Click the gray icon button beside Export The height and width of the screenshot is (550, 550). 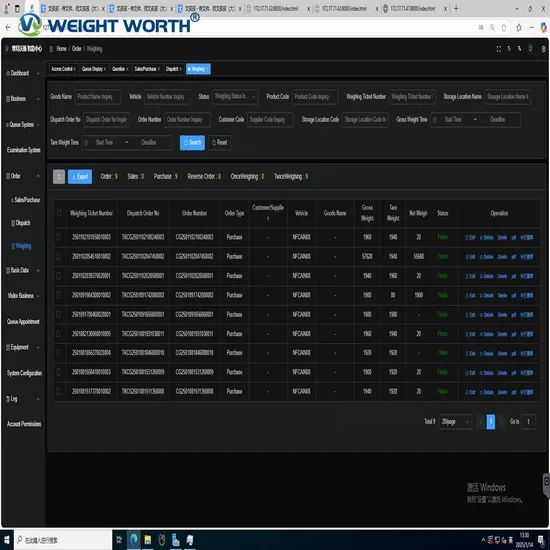[x=59, y=176]
